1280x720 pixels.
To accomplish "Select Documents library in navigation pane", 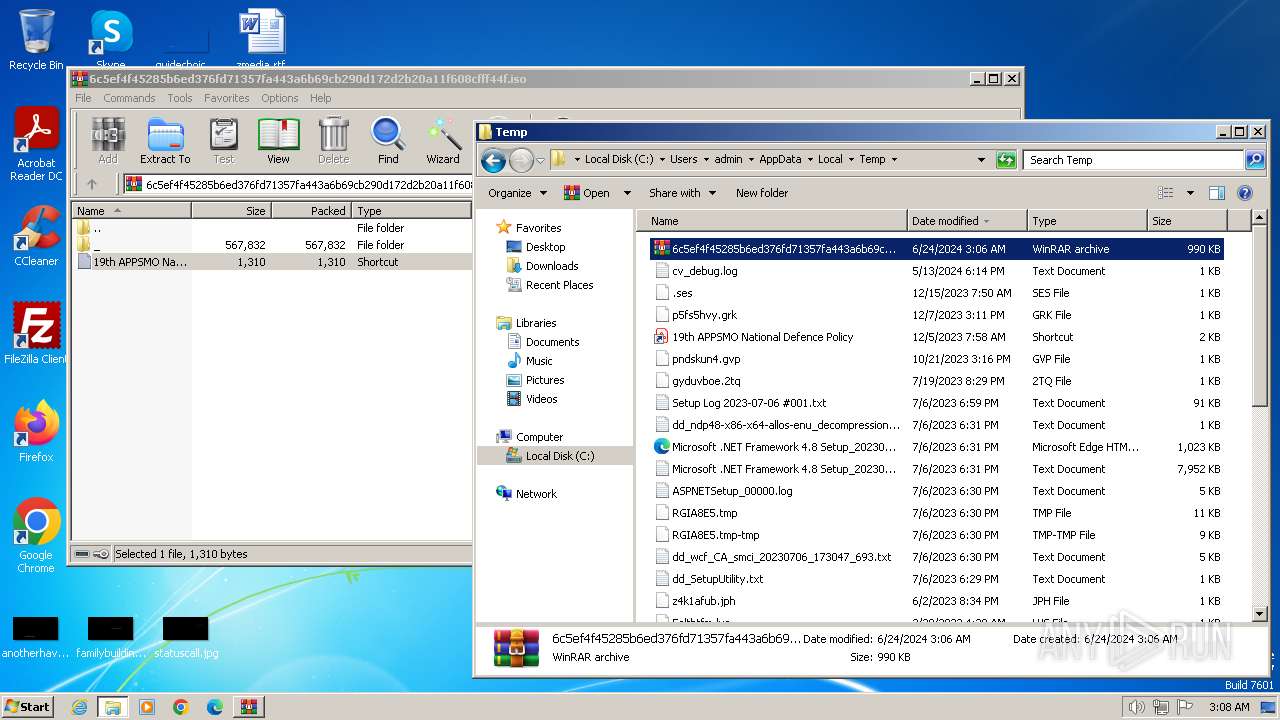I will (x=552, y=342).
